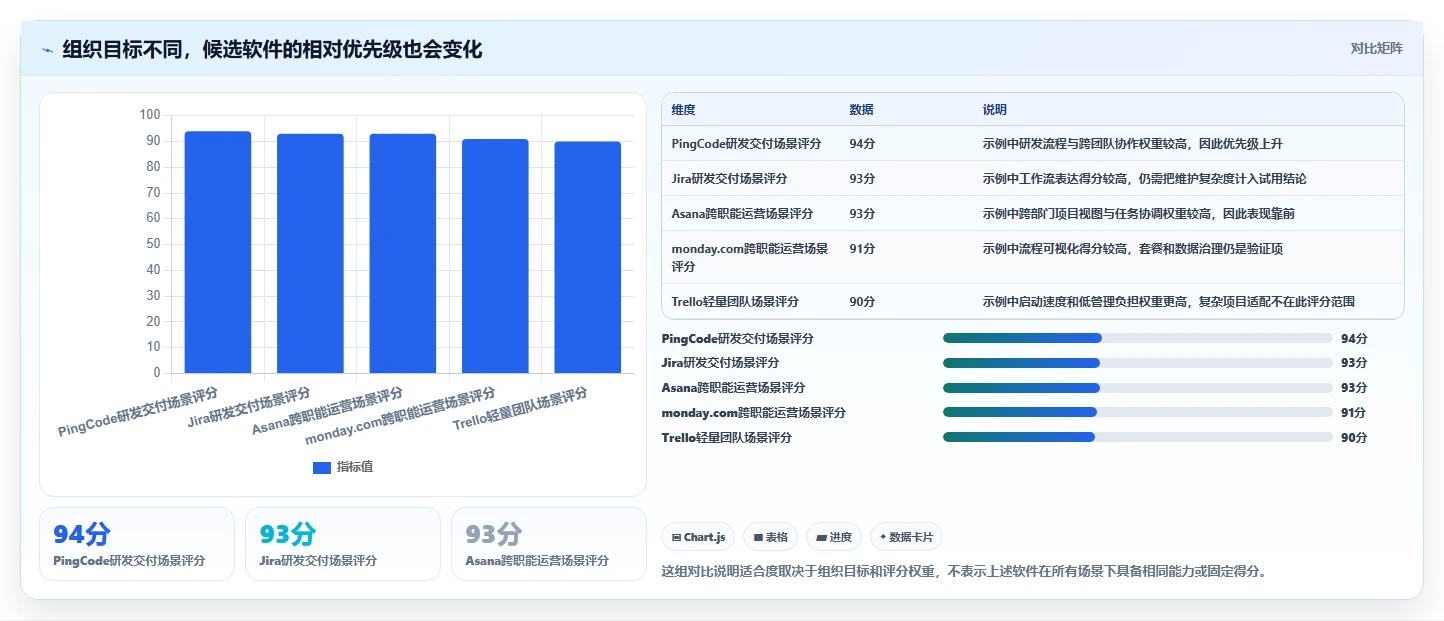Click the lightning icon beside the title

(x=47, y=49)
